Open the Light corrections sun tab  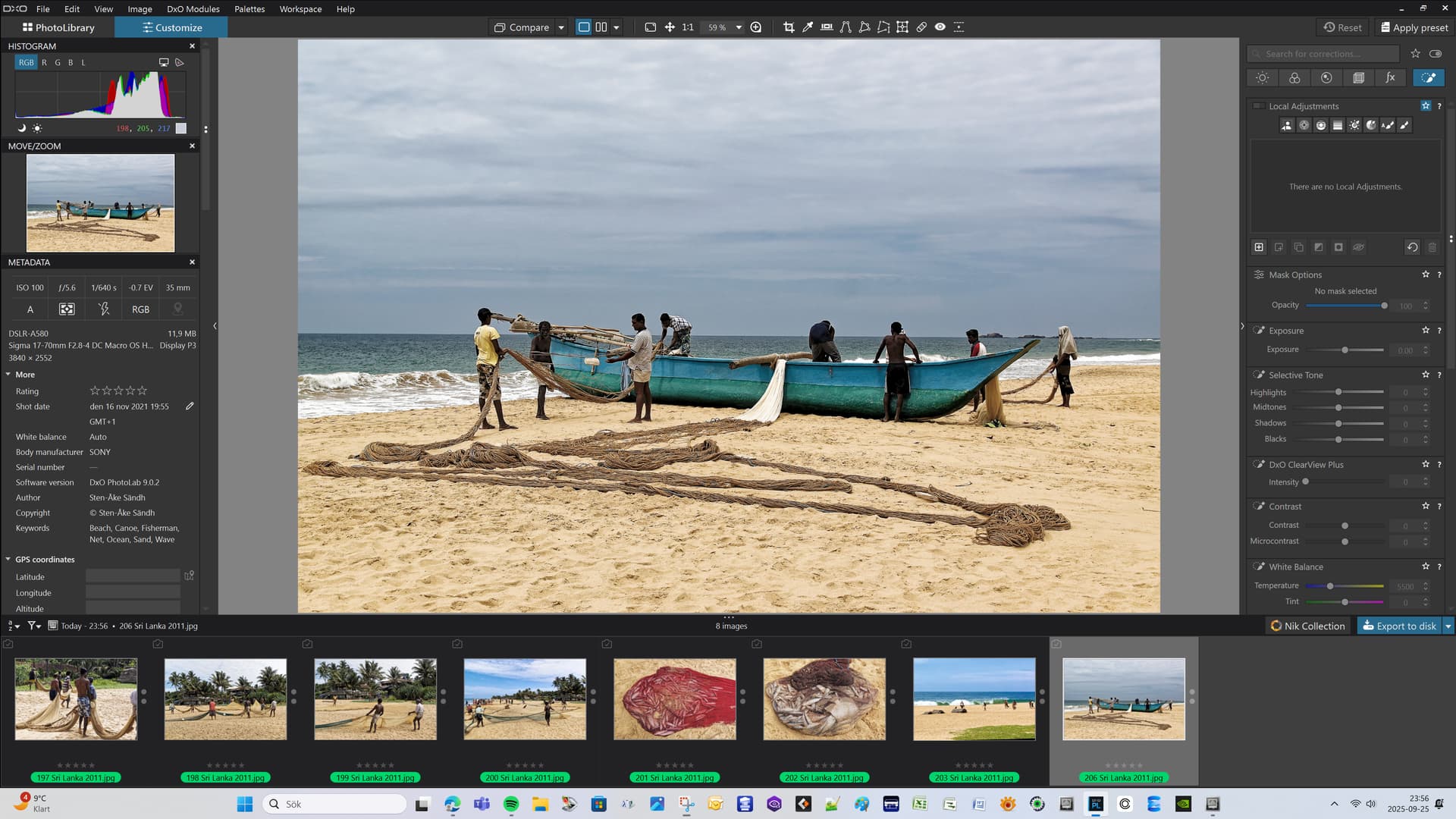[x=1262, y=77]
